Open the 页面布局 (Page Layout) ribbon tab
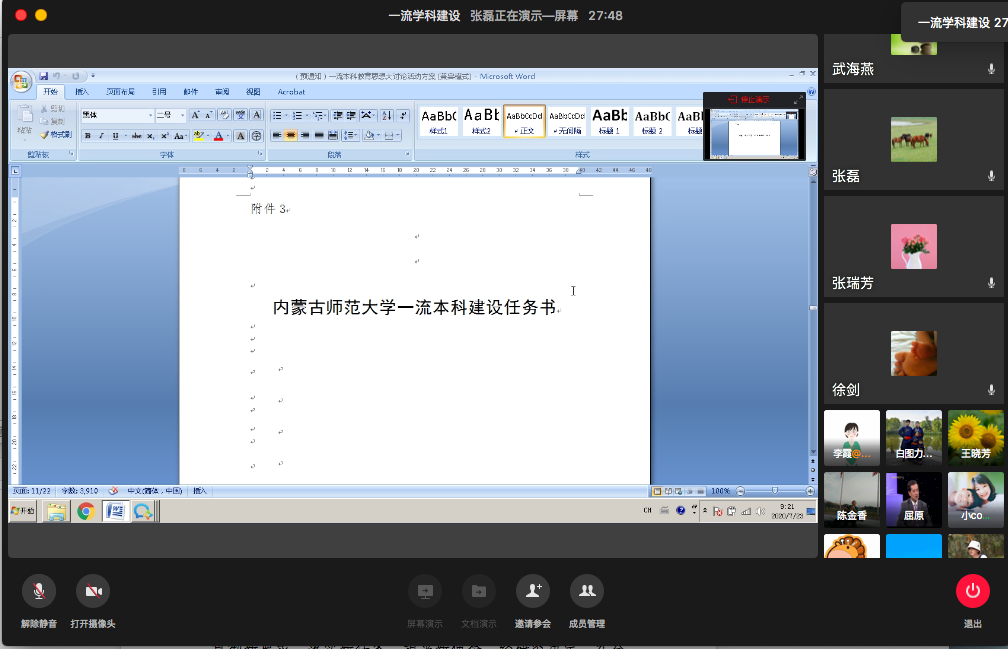The image size is (1008, 649). click(x=121, y=92)
